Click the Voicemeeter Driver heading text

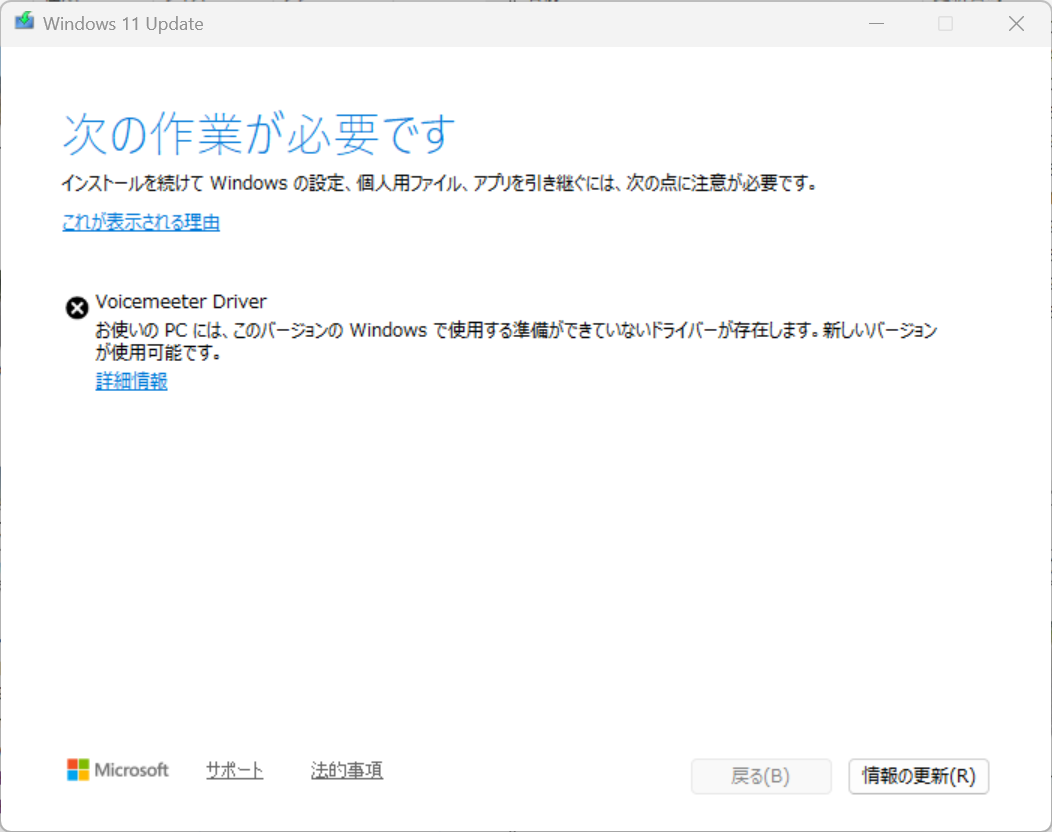coord(181,301)
